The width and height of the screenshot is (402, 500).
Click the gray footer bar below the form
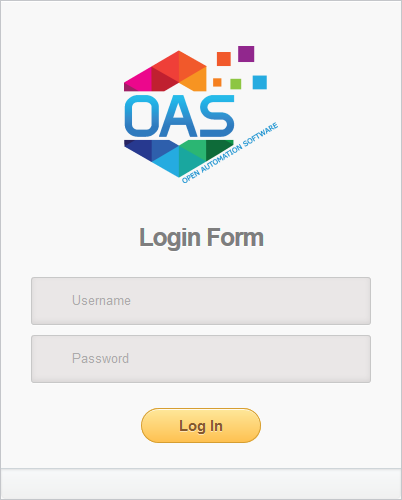tap(201, 484)
